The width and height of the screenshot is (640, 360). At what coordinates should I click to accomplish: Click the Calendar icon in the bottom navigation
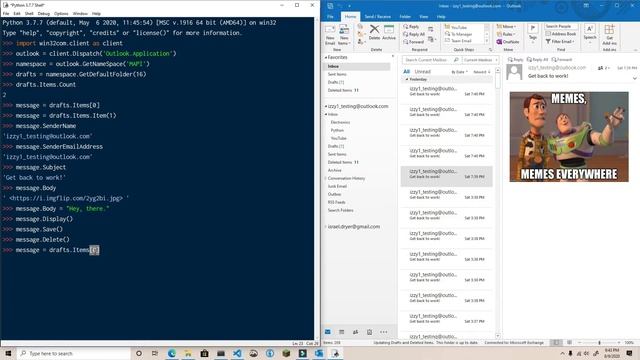pos(342,332)
